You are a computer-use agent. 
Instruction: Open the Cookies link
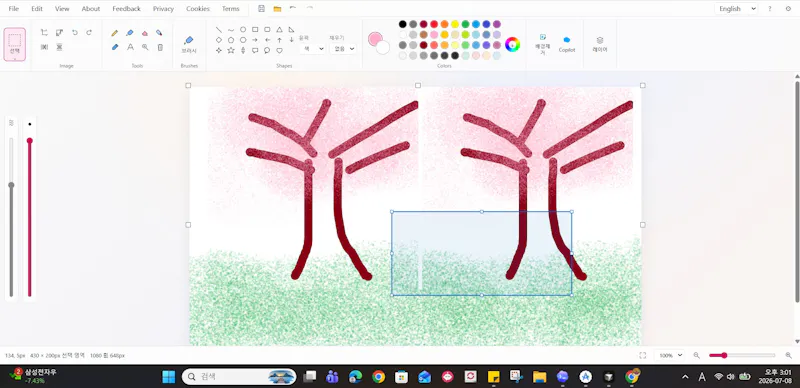point(198,9)
